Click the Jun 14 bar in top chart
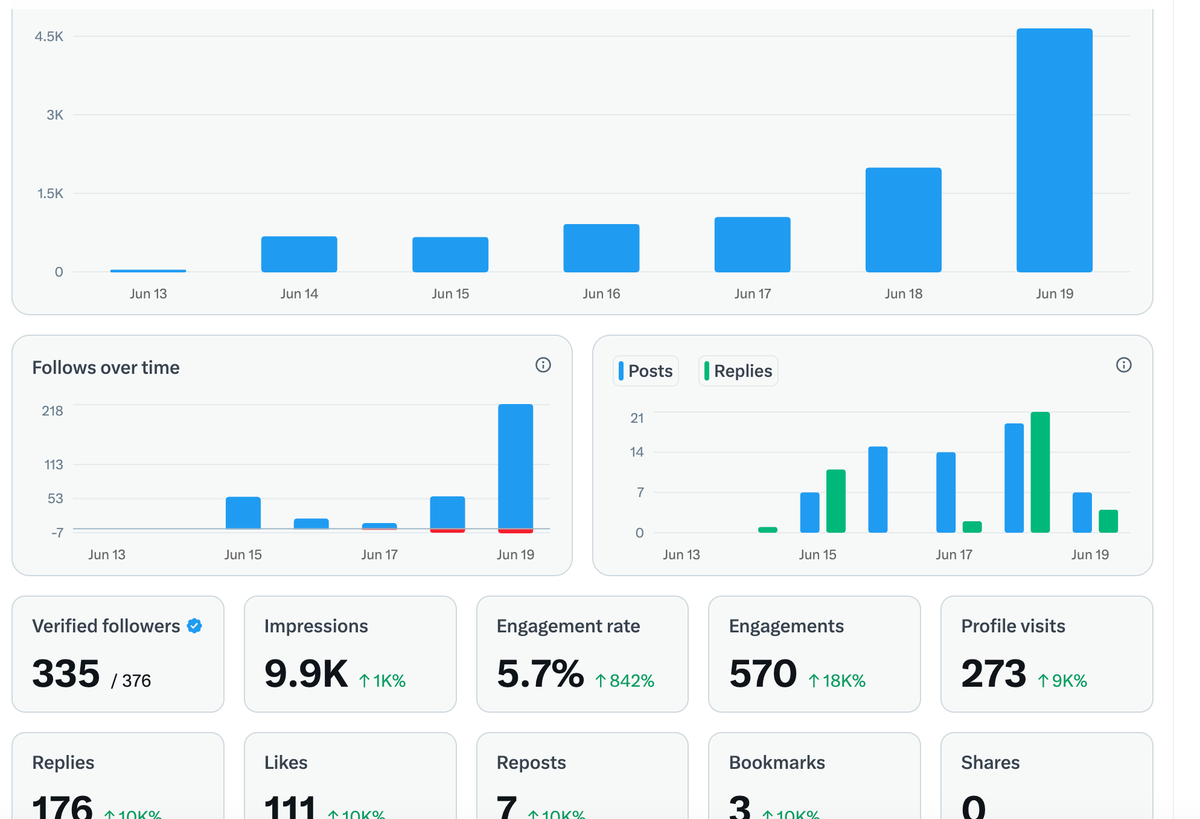 click(299, 254)
